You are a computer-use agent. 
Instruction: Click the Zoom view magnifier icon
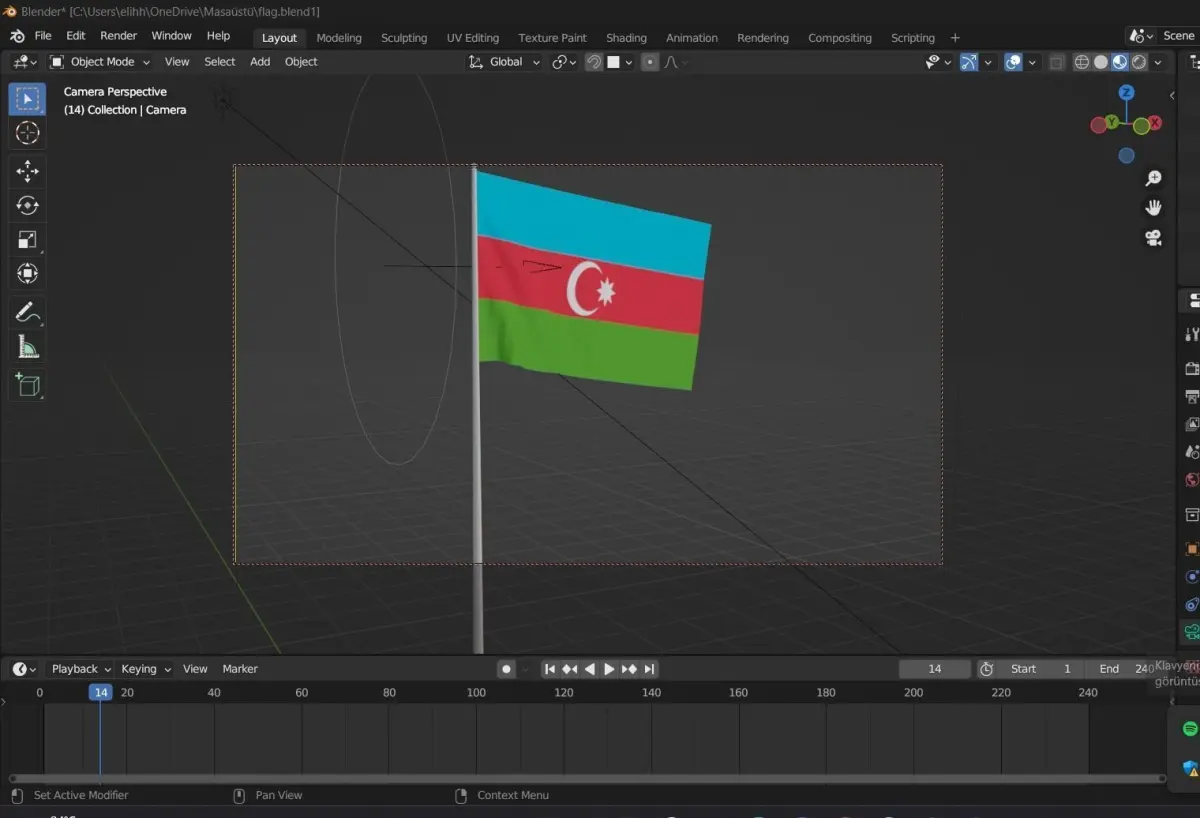pyautogui.click(x=1153, y=178)
